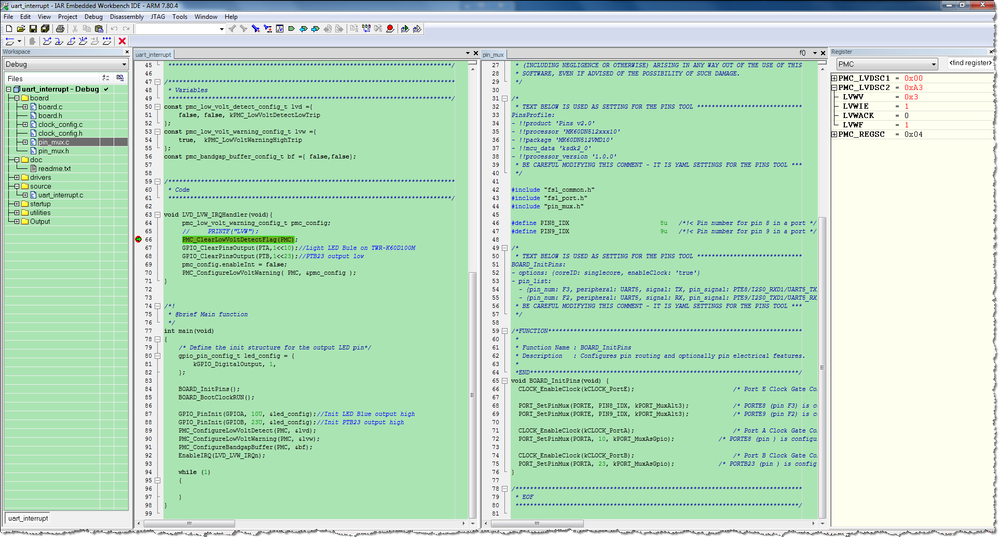Click the Open file toolbar icon
999x537 pixels.
coord(21,29)
